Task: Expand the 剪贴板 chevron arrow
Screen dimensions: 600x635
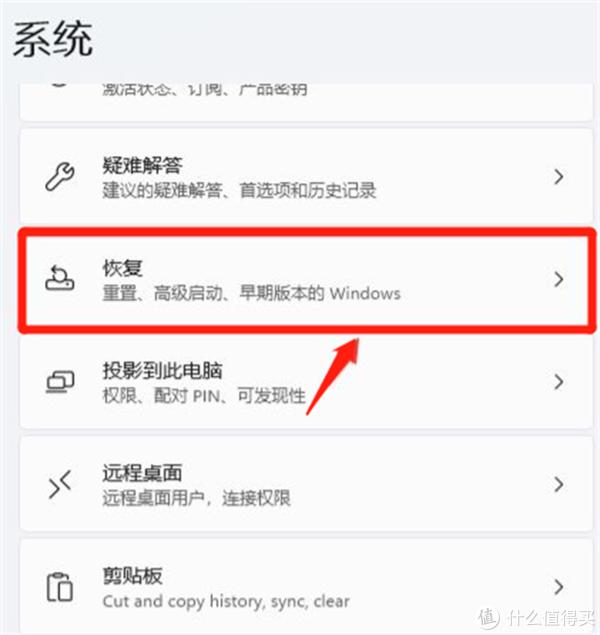Action: [559, 586]
